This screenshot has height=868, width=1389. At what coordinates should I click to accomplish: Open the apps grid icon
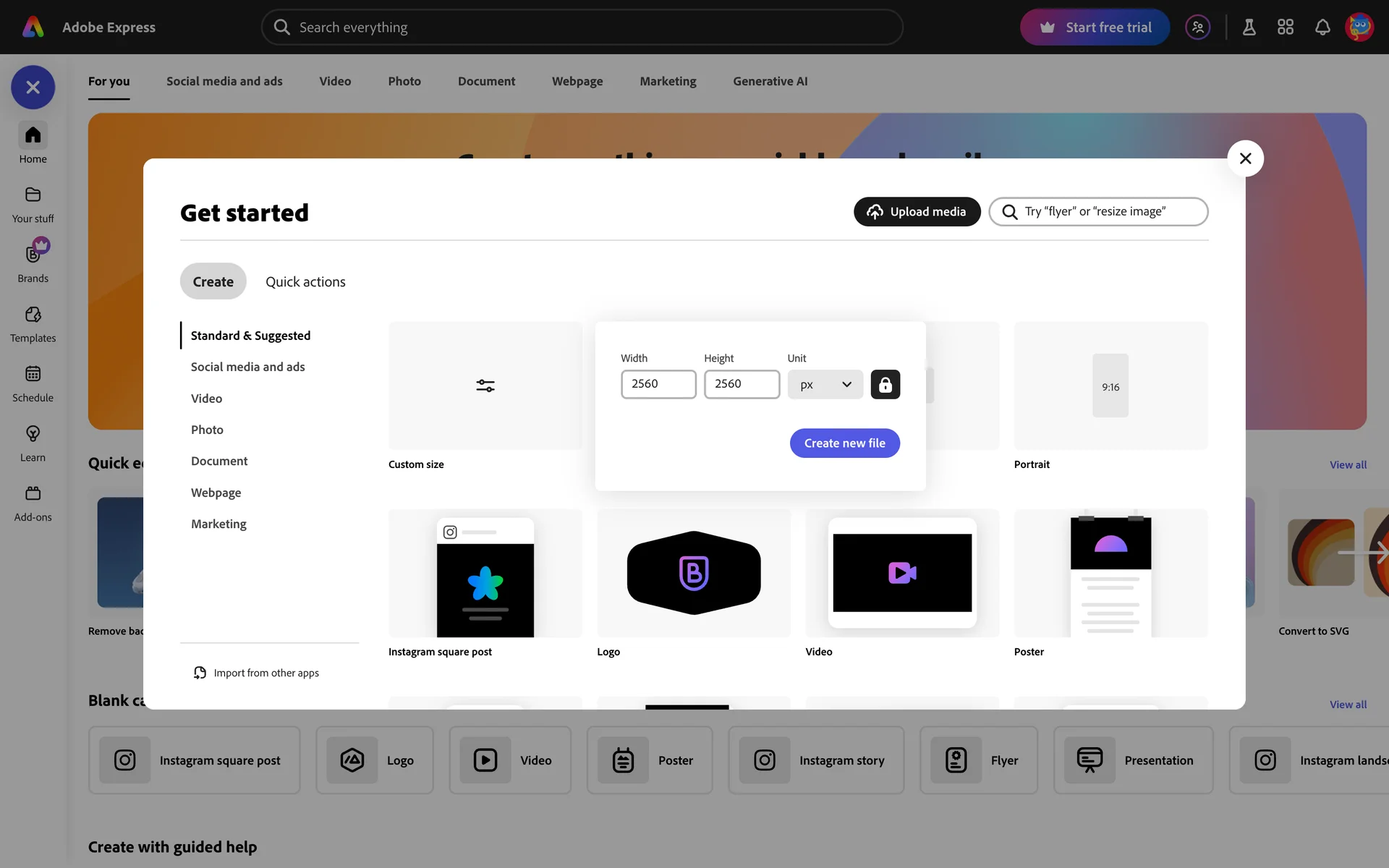1286,27
